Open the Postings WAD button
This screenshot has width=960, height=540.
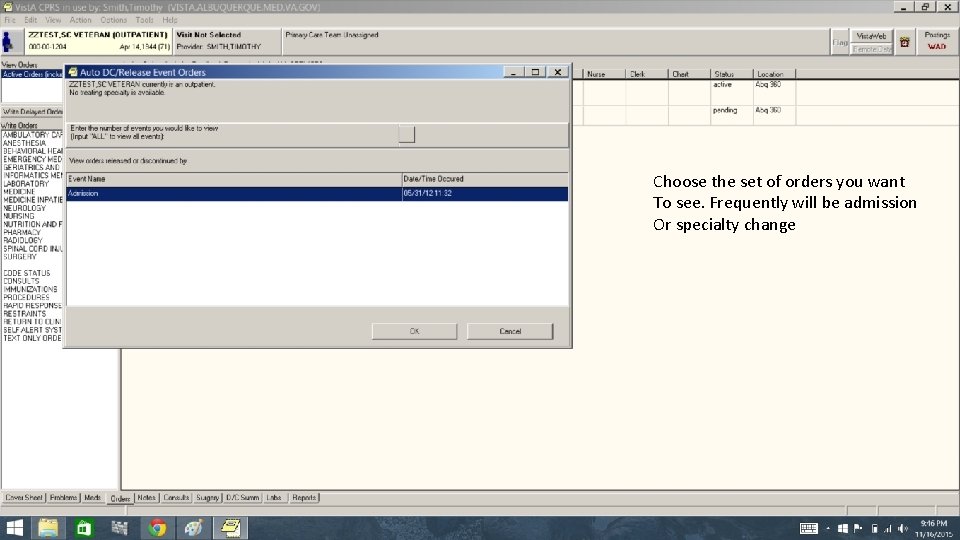tap(937, 41)
